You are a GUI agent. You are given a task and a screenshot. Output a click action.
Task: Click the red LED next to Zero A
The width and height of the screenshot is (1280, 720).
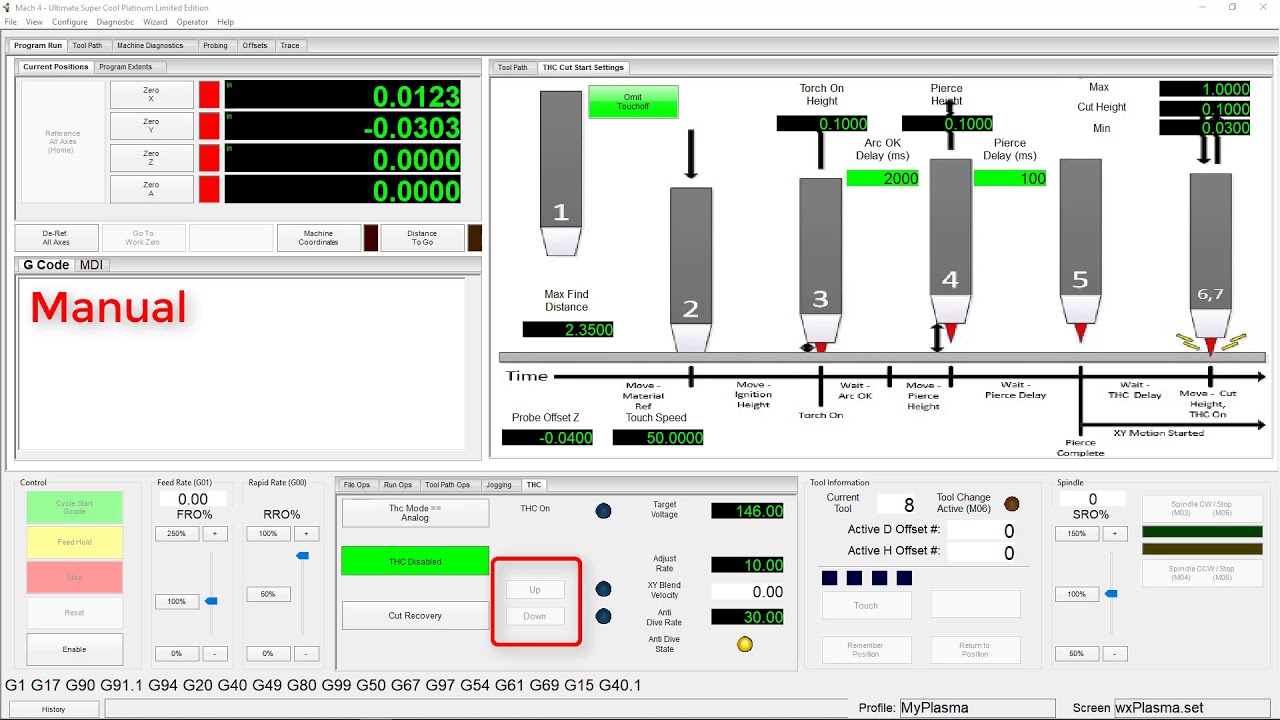pos(209,189)
